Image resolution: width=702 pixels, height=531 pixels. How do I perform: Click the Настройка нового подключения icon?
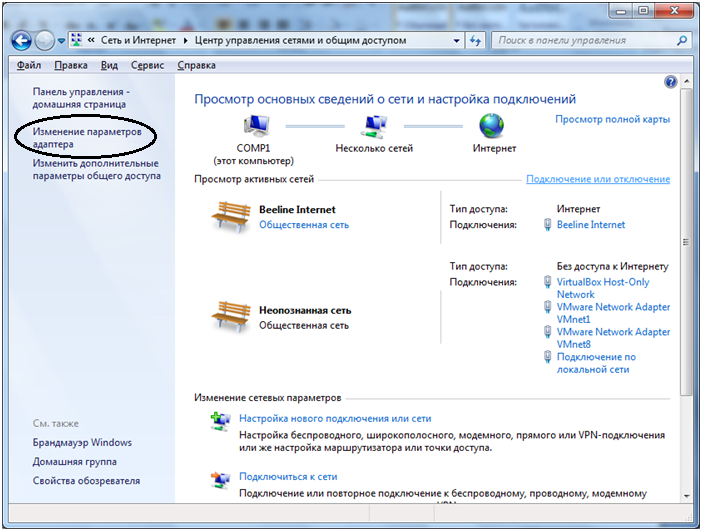(x=220, y=421)
